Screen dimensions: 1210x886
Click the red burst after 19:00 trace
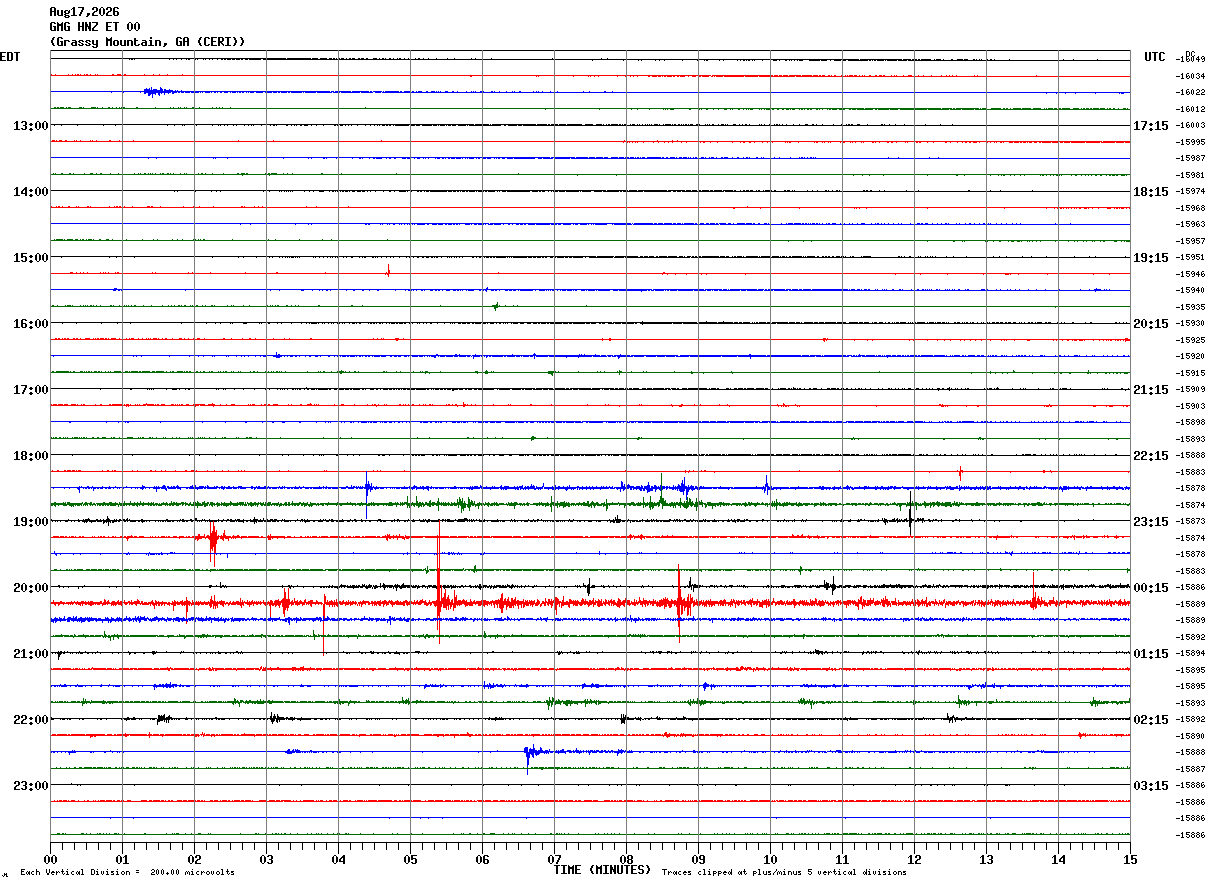coord(213,540)
